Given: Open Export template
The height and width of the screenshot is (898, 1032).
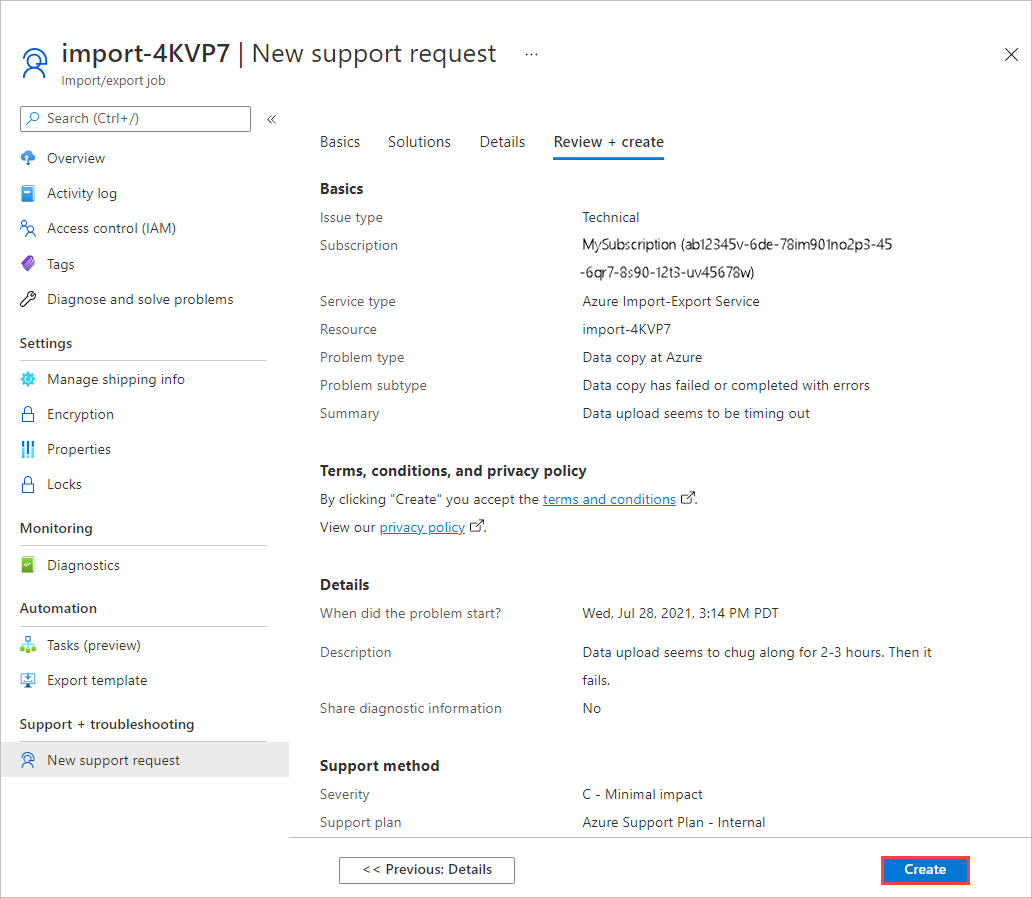Looking at the screenshot, I should 97,680.
